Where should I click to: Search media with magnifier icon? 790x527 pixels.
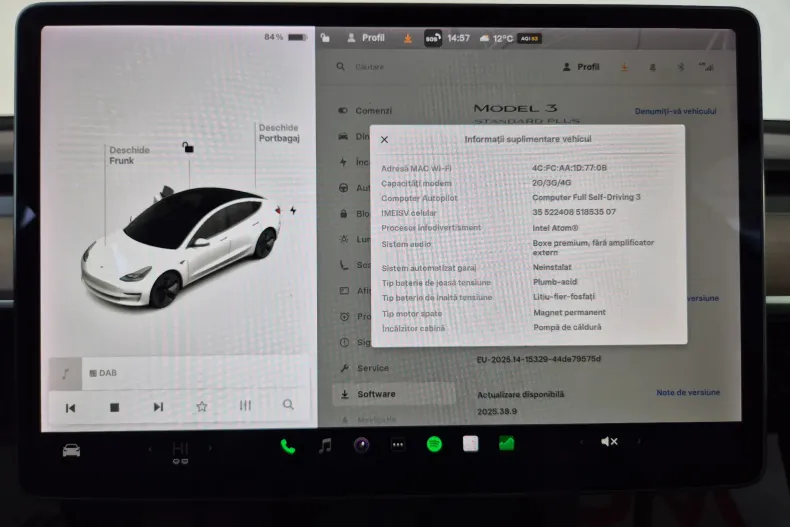[x=288, y=405]
